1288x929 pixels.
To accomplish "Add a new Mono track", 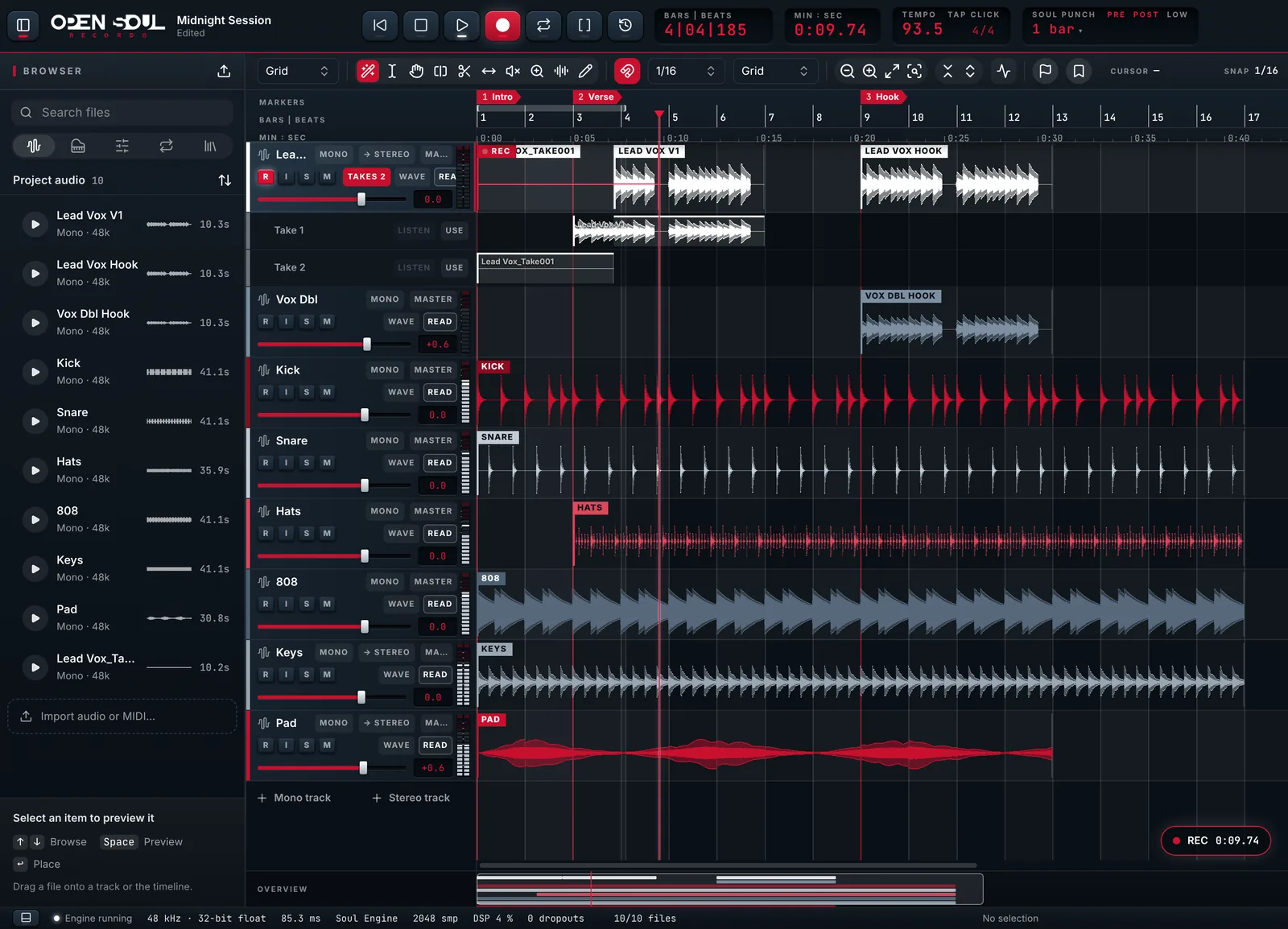I will coord(294,798).
